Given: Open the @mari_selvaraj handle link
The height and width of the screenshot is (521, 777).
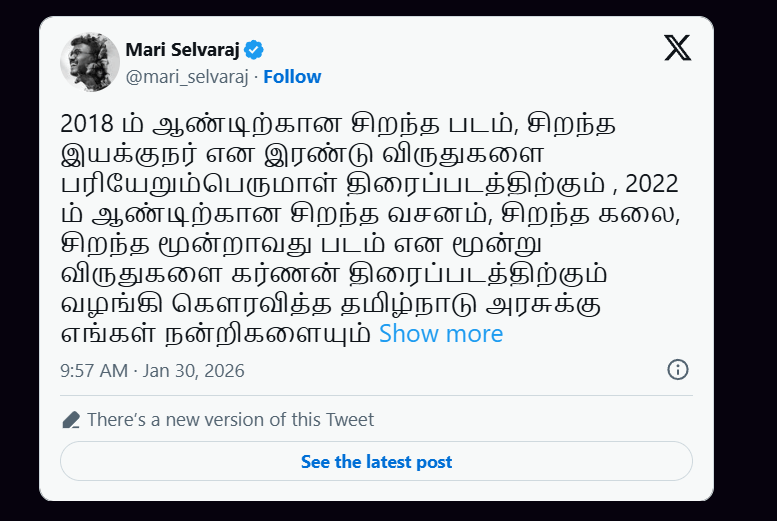Looking at the screenshot, I should [x=187, y=77].
